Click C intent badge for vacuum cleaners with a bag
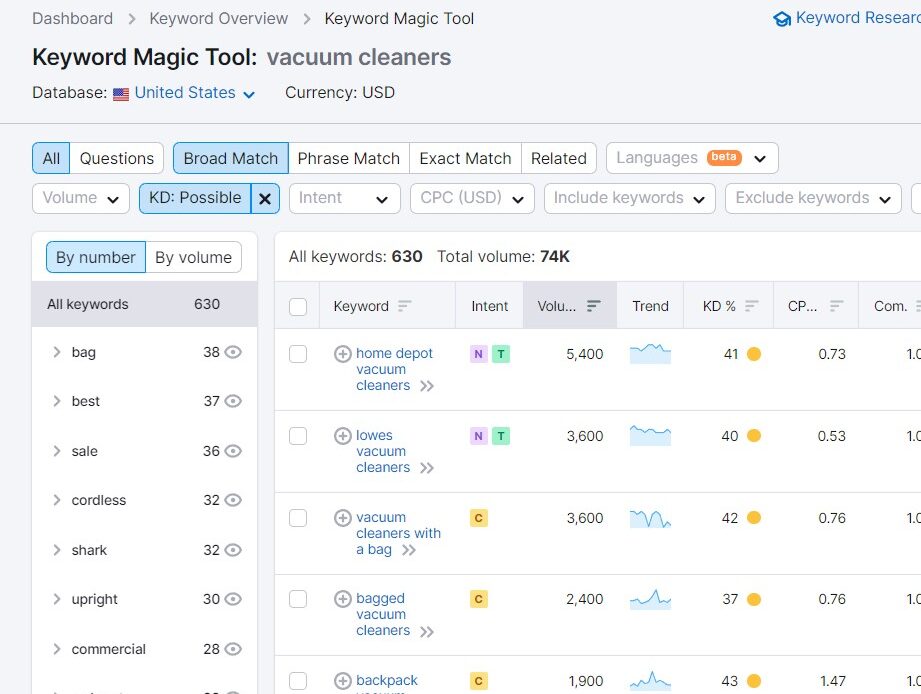Viewport: 921px width, 694px height. point(479,518)
